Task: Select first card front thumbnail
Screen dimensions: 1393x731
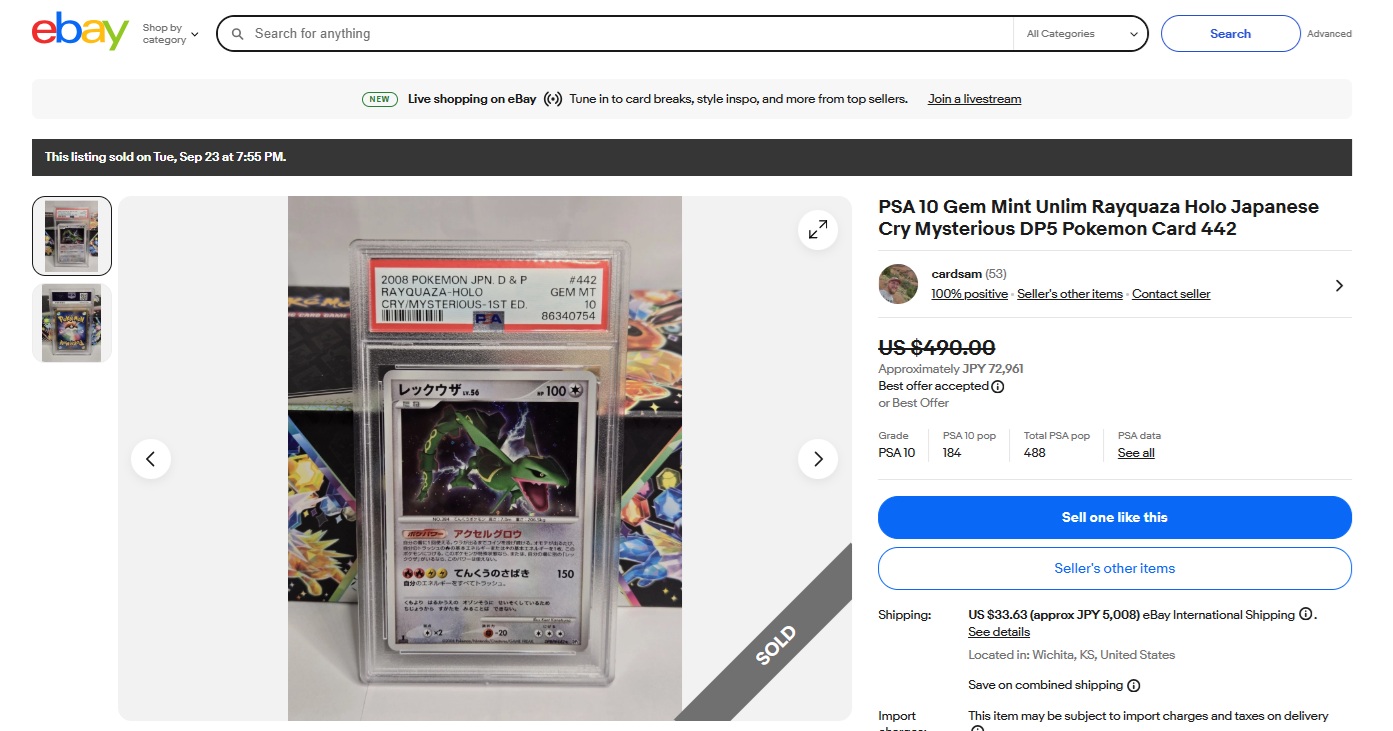Action: (x=72, y=236)
